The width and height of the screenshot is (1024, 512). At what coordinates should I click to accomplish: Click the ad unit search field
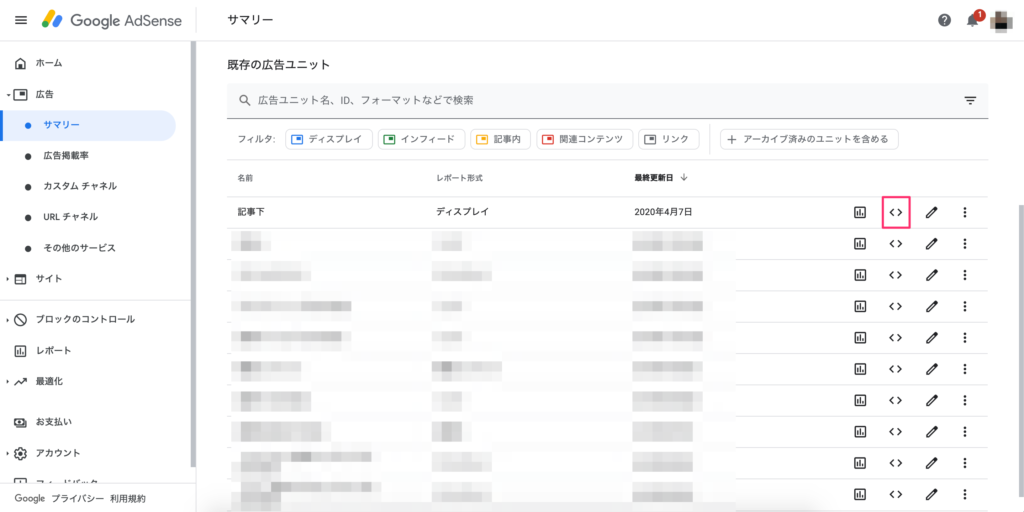[x=600, y=100]
